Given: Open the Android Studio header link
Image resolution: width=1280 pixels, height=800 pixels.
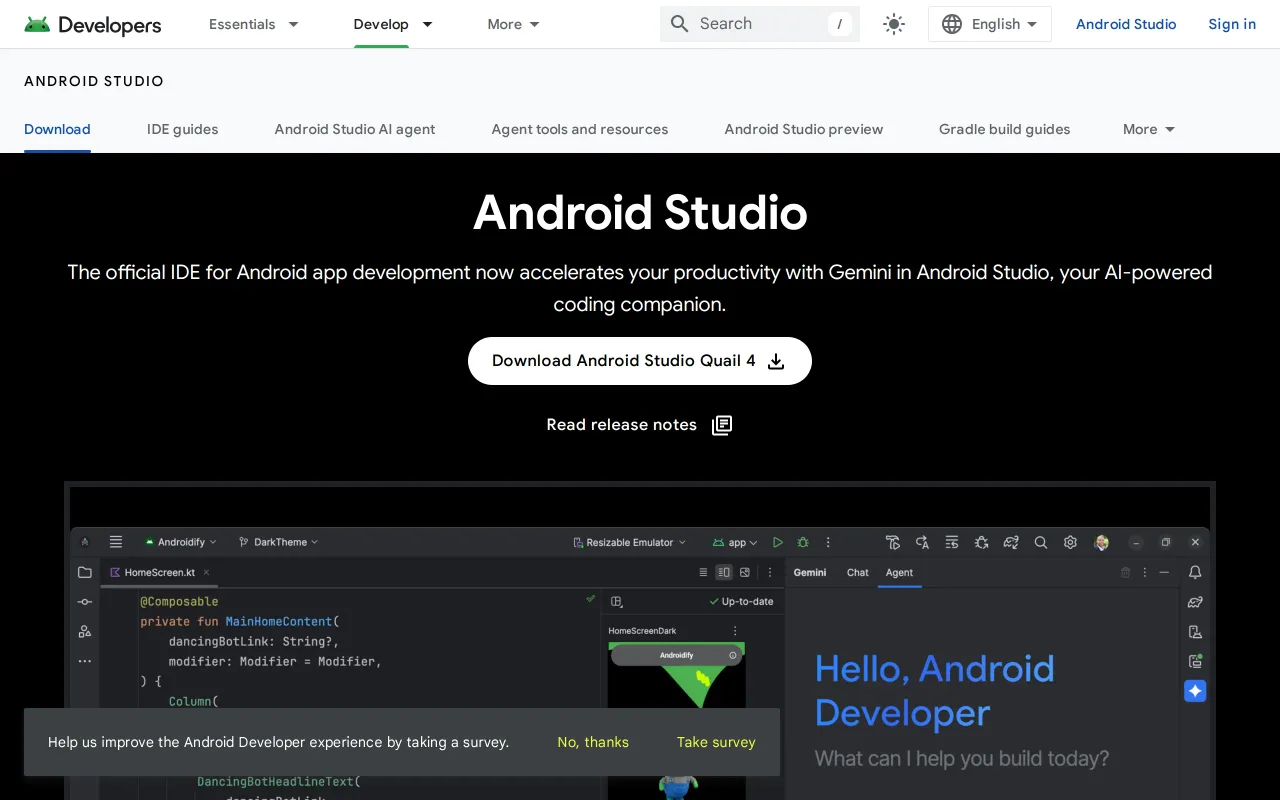Looking at the screenshot, I should point(1126,24).
